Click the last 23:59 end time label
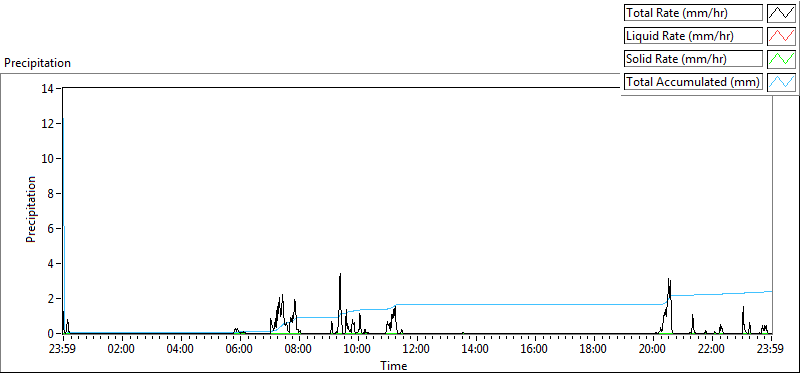 click(x=771, y=350)
